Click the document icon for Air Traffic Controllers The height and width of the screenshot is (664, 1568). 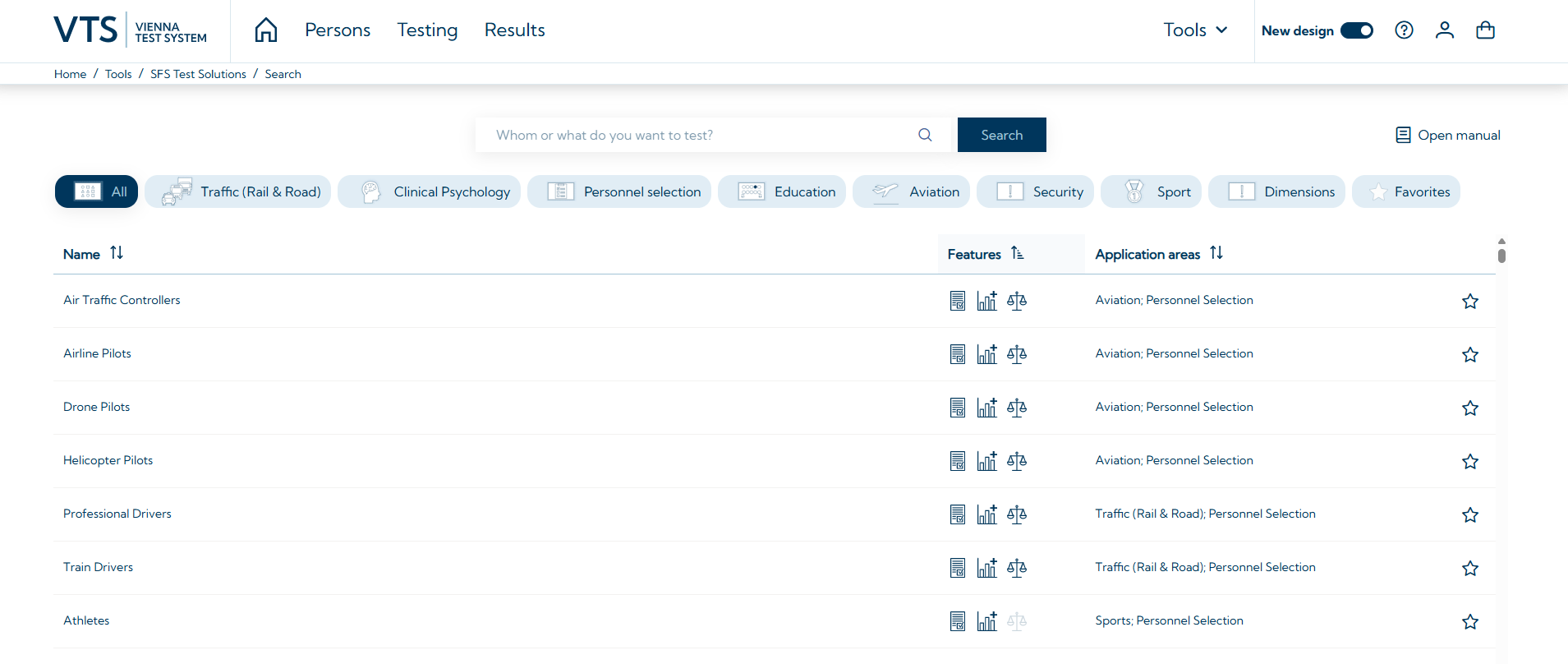pyautogui.click(x=958, y=301)
